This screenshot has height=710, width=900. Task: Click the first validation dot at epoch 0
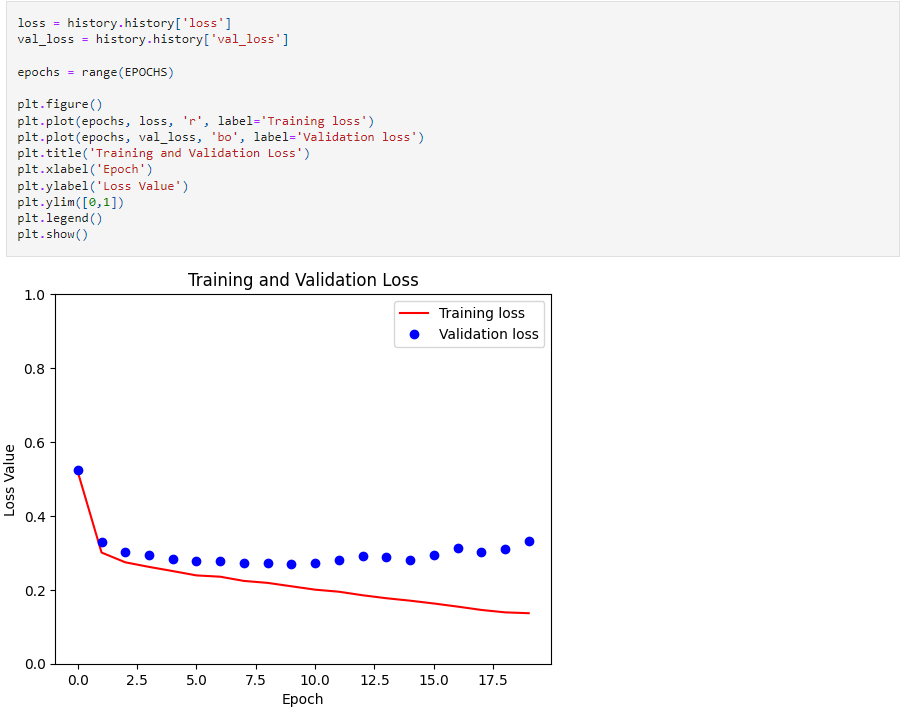point(78,470)
